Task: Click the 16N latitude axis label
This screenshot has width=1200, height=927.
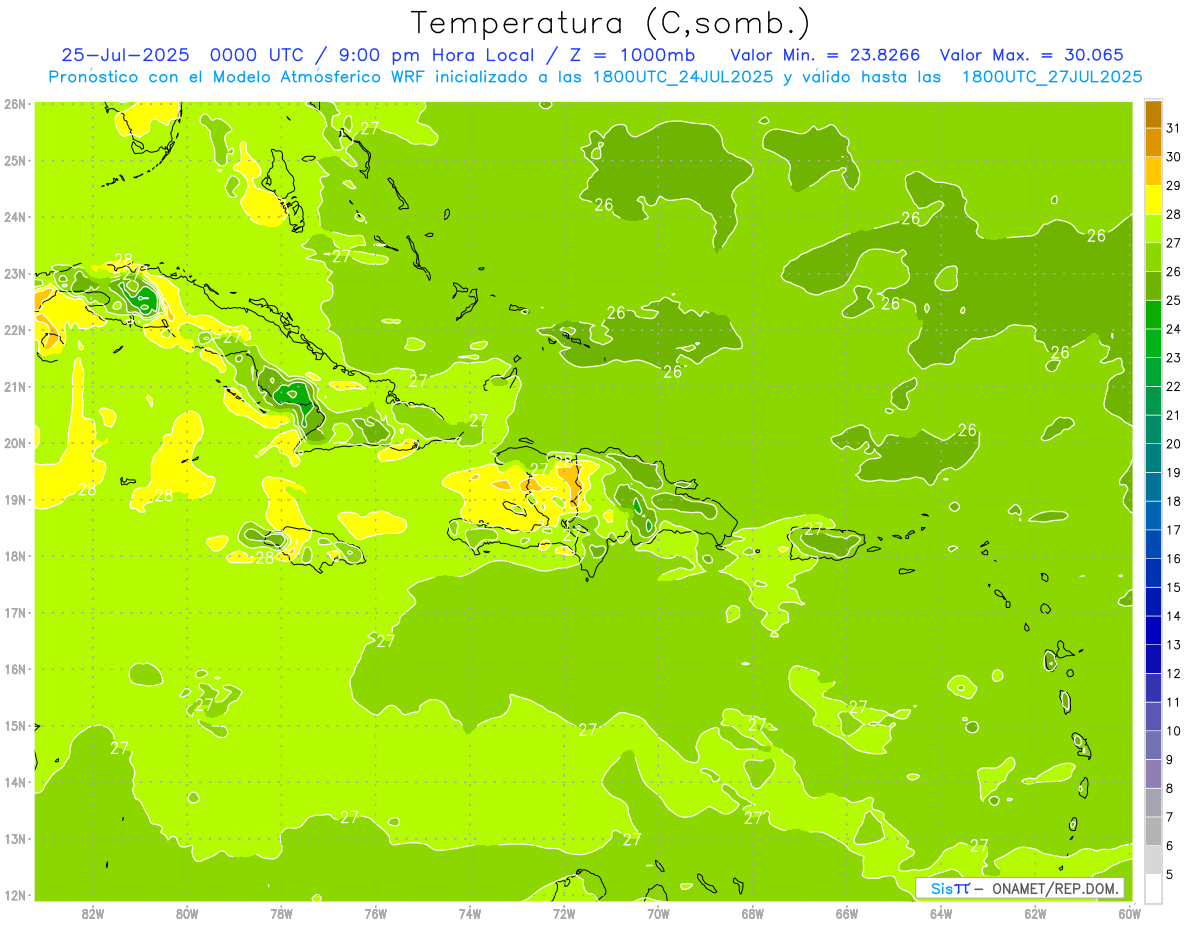Action: 14,669
